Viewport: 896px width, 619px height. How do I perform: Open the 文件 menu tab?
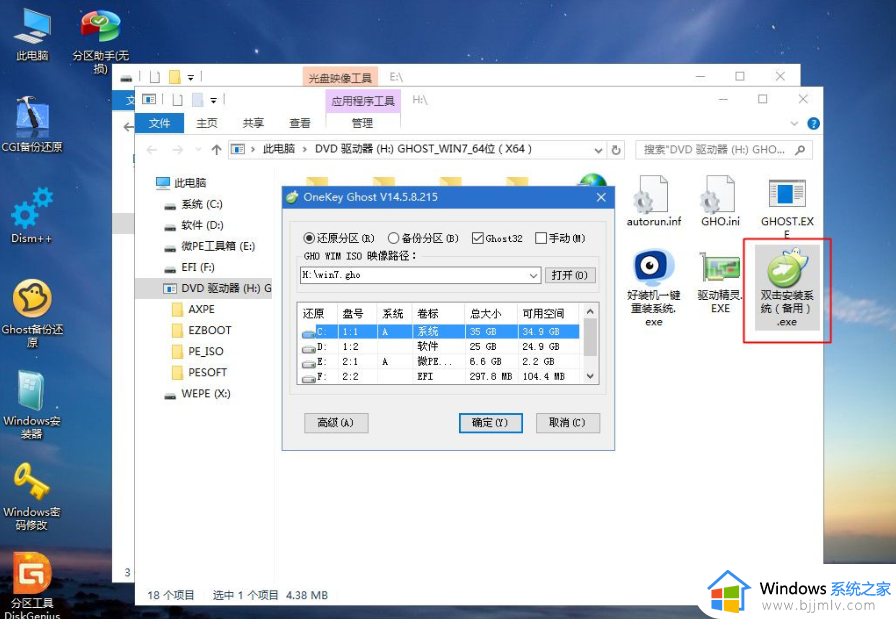[159, 123]
